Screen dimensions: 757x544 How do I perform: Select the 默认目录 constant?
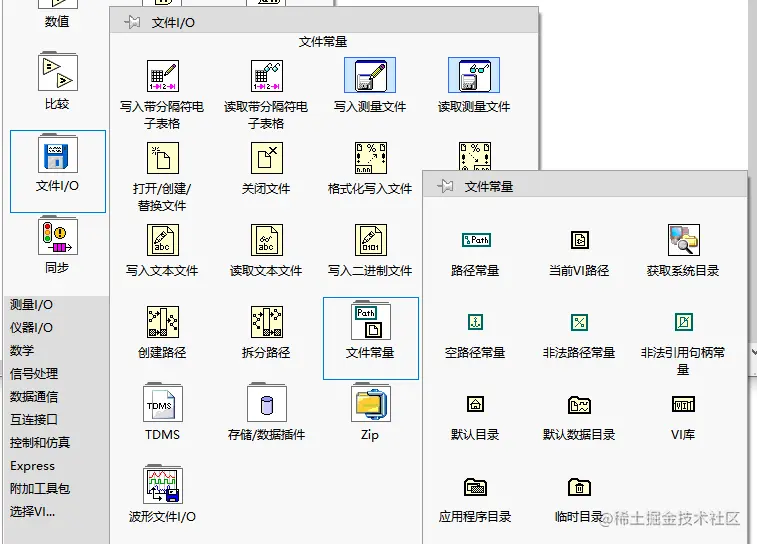[x=476, y=404]
